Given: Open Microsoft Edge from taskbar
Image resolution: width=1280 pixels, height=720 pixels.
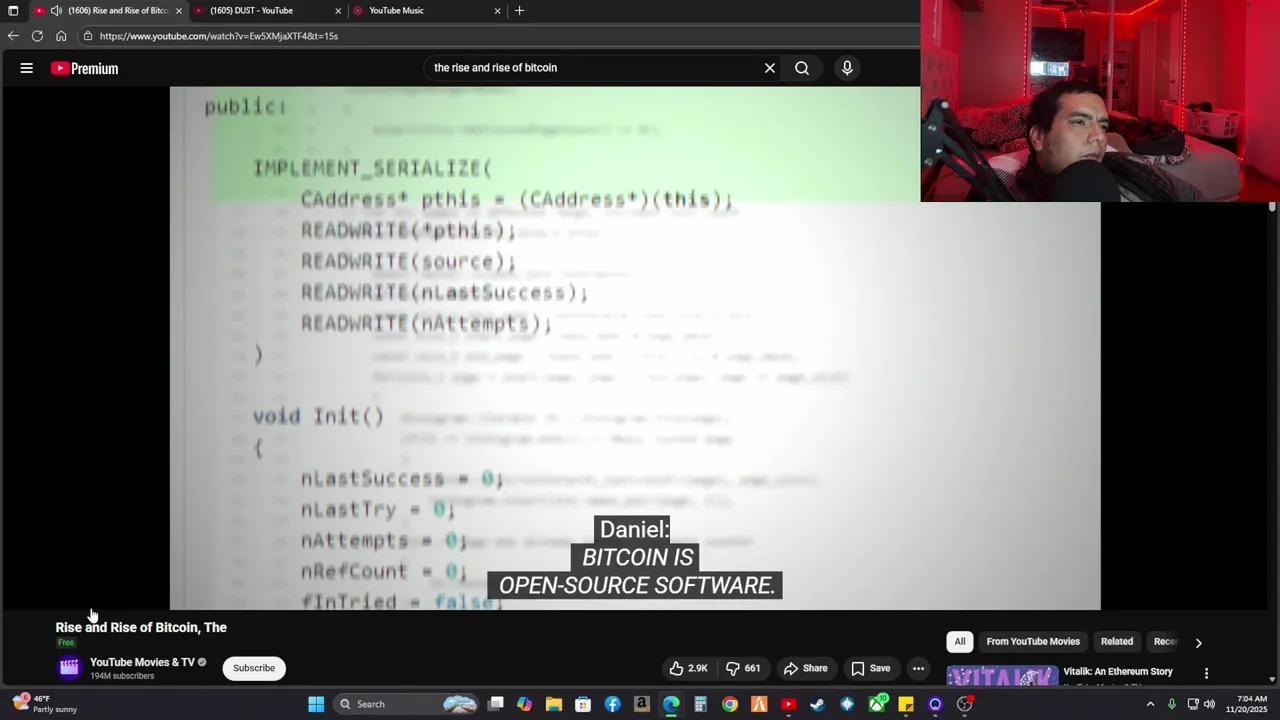Looking at the screenshot, I should tap(671, 704).
